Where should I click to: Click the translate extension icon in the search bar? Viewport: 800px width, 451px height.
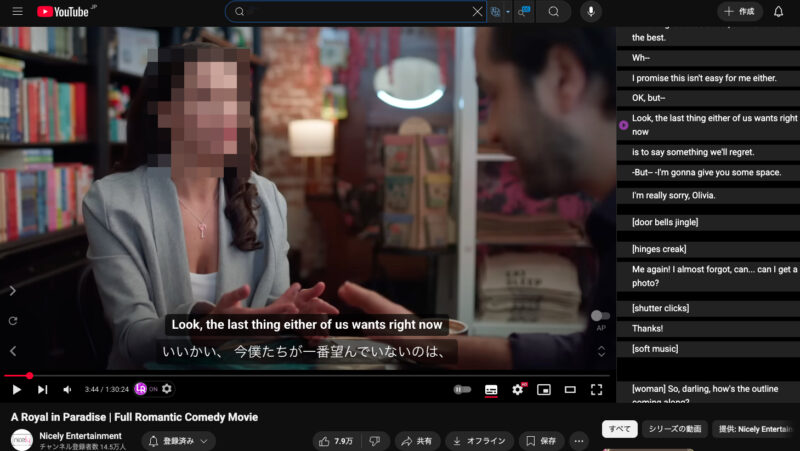point(495,11)
